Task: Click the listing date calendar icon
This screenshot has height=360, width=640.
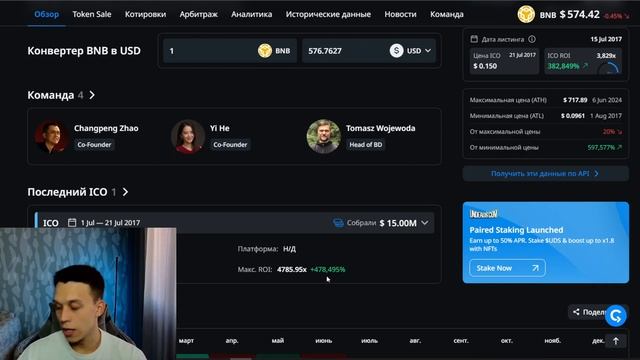Action: [x=474, y=39]
